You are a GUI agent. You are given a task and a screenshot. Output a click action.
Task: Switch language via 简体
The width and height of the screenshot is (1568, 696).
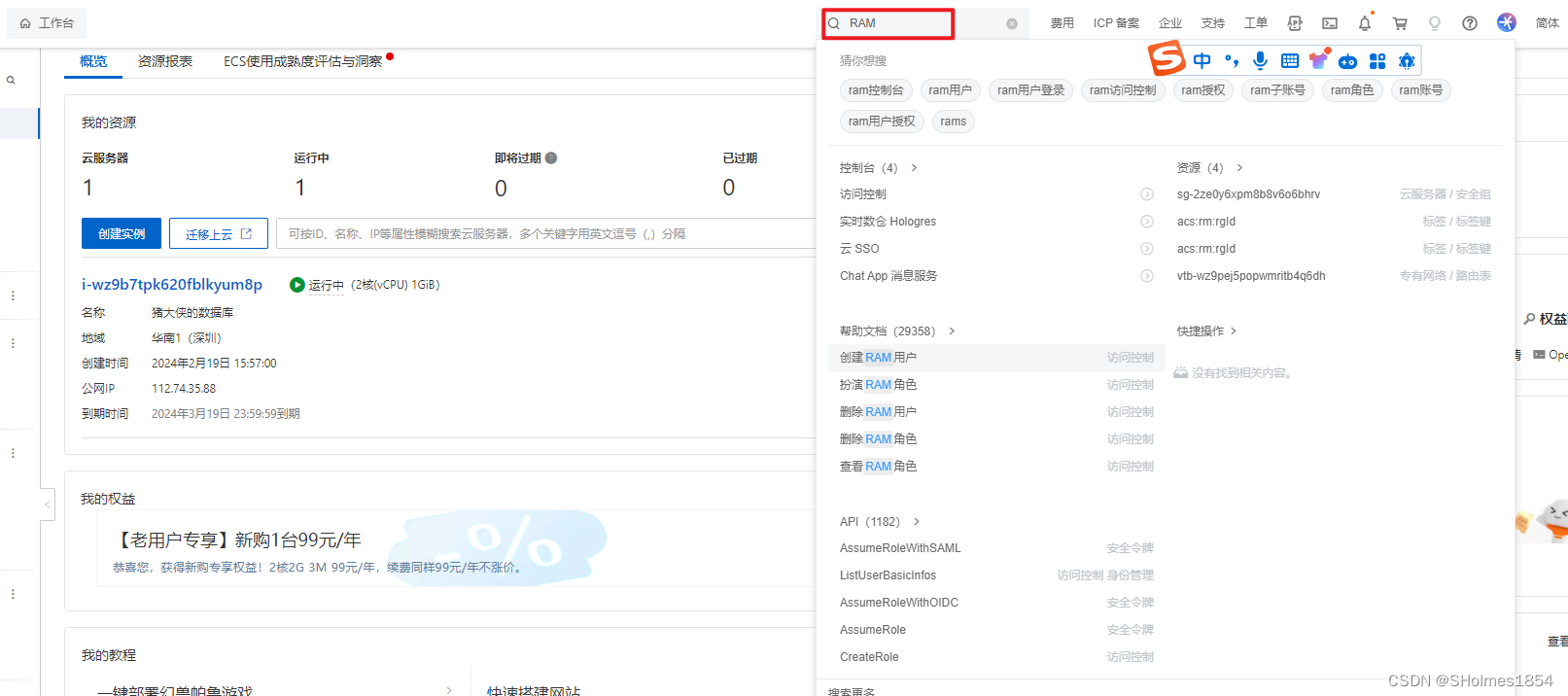coord(1548,23)
